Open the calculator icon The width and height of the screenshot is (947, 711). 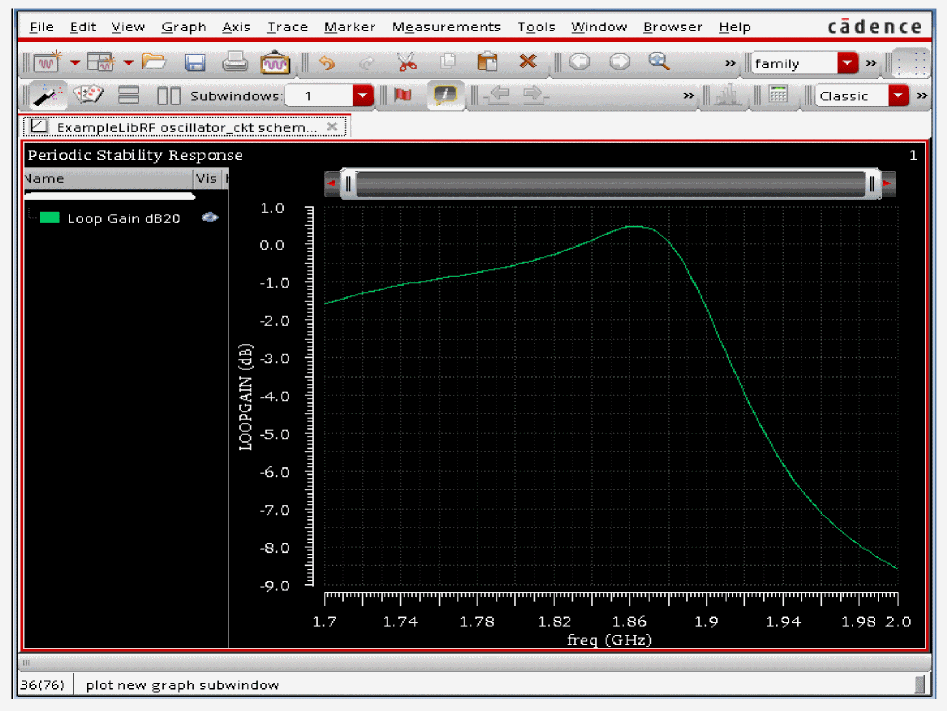pyautogui.click(x=778, y=95)
